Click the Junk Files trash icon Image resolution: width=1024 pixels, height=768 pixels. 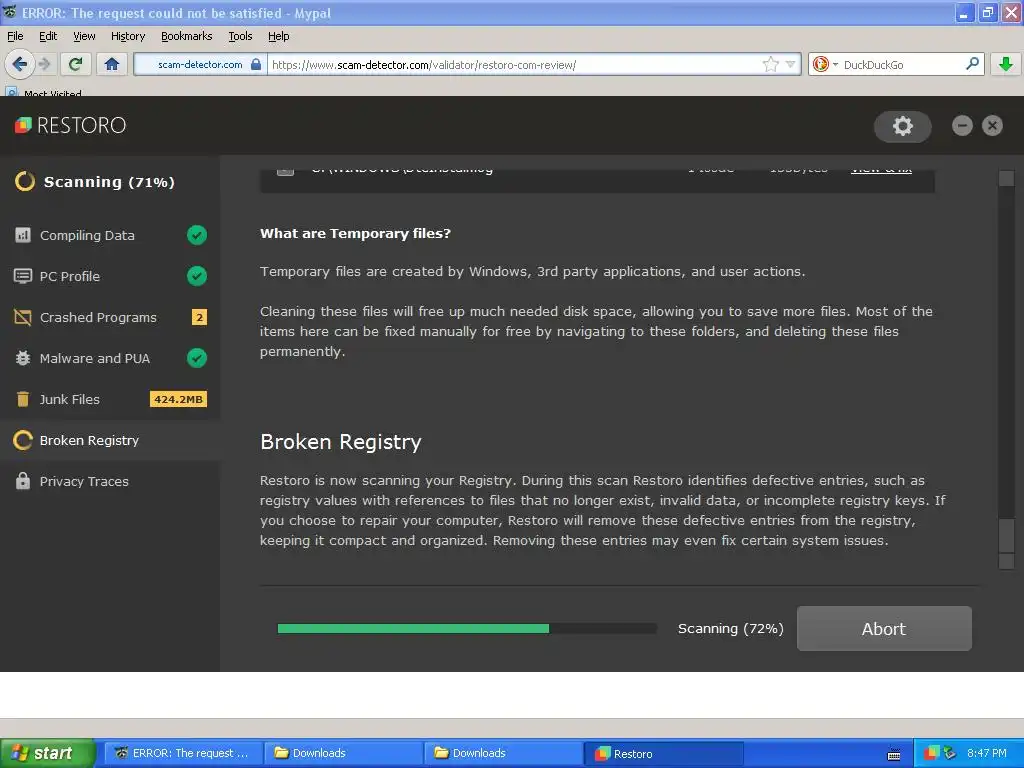(23, 399)
